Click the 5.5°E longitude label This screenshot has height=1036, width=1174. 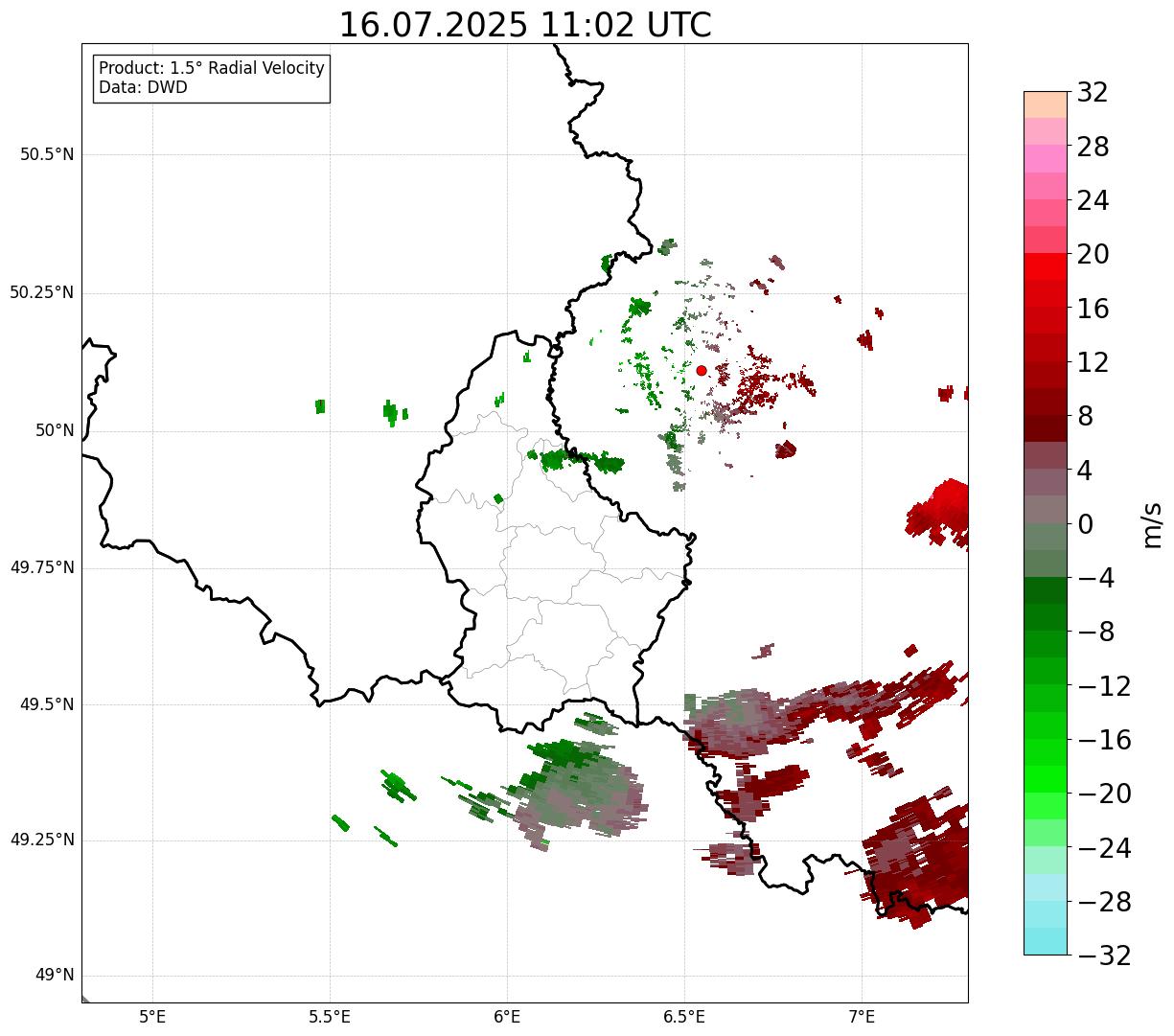coord(330,1016)
